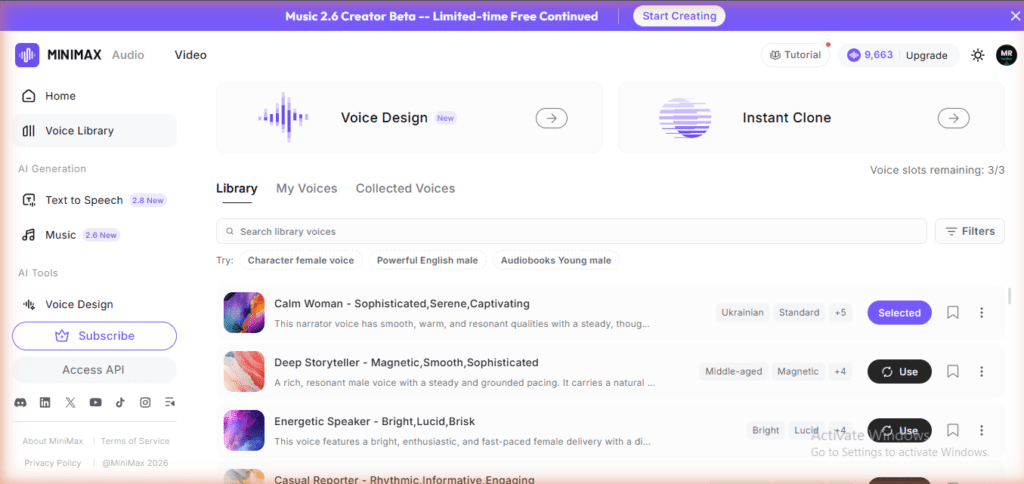Expand the +5 tags on Calm Woman
1024x484 pixels.
pos(840,313)
